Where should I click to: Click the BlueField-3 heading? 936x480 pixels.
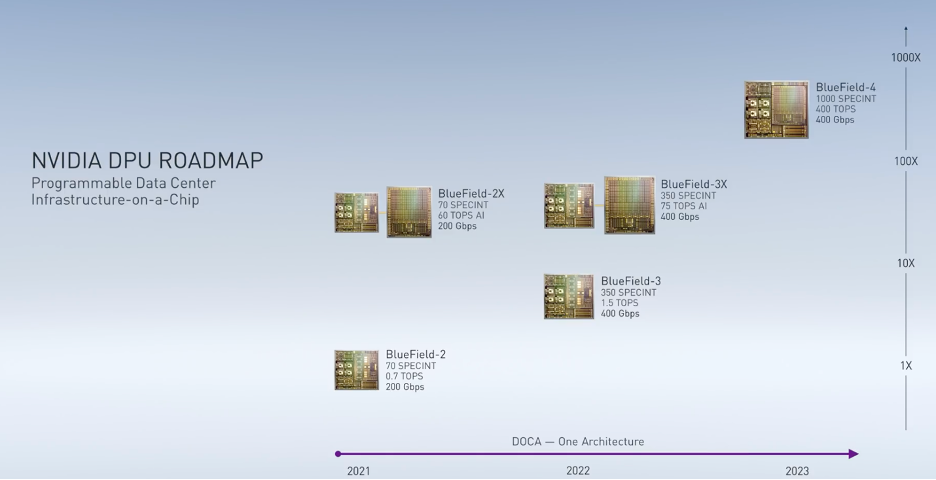tap(631, 281)
